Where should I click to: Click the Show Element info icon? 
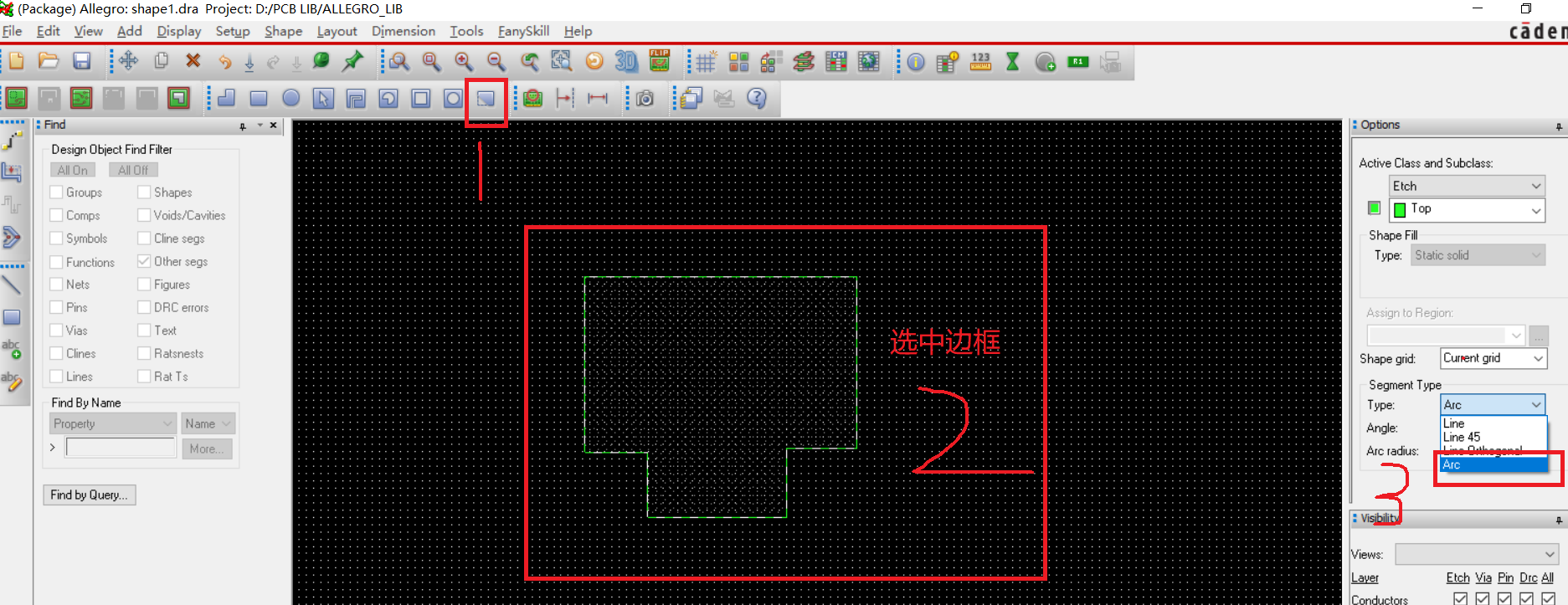(x=916, y=62)
